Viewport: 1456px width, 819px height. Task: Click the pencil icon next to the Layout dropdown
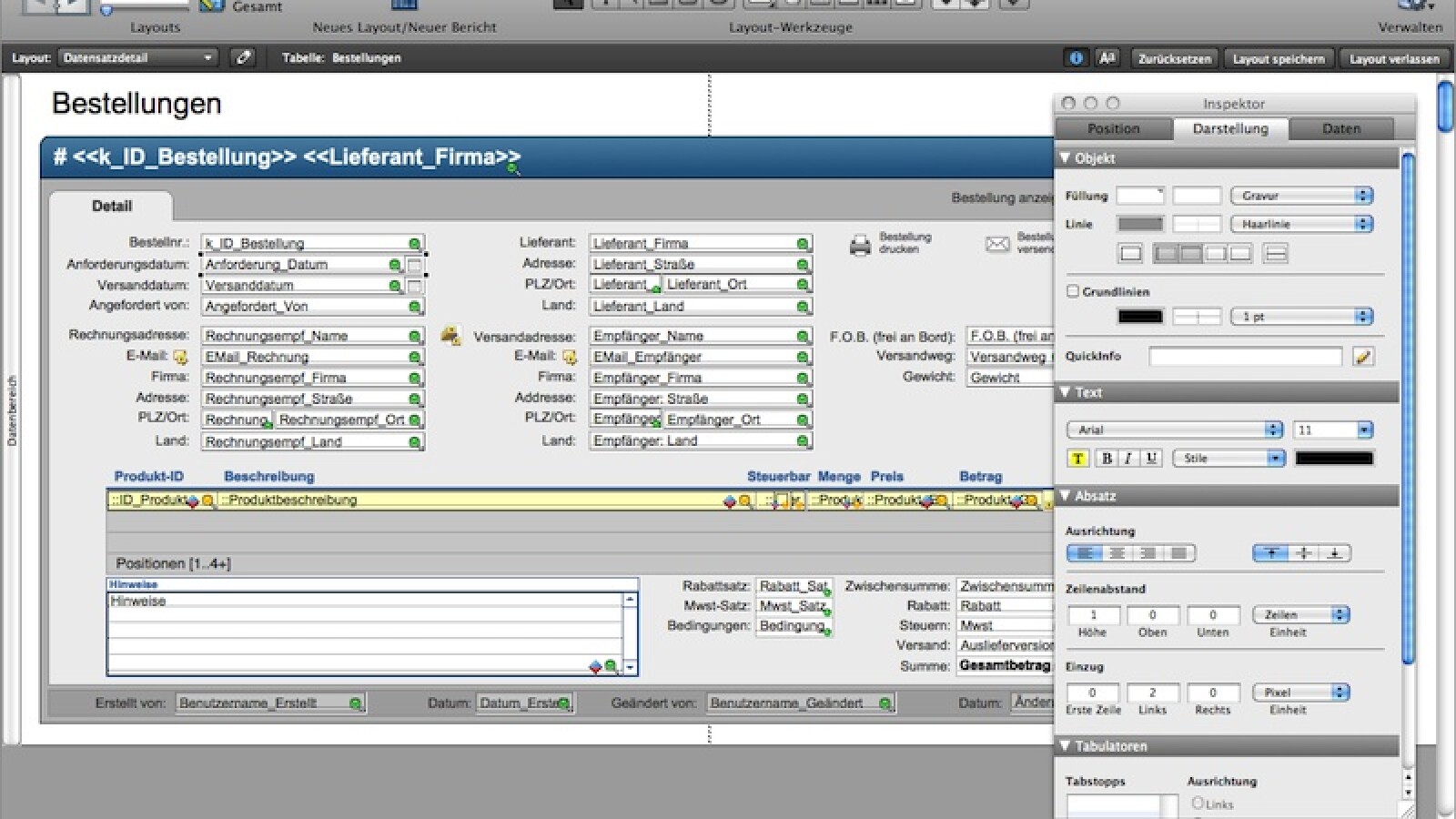pos(241,57)
